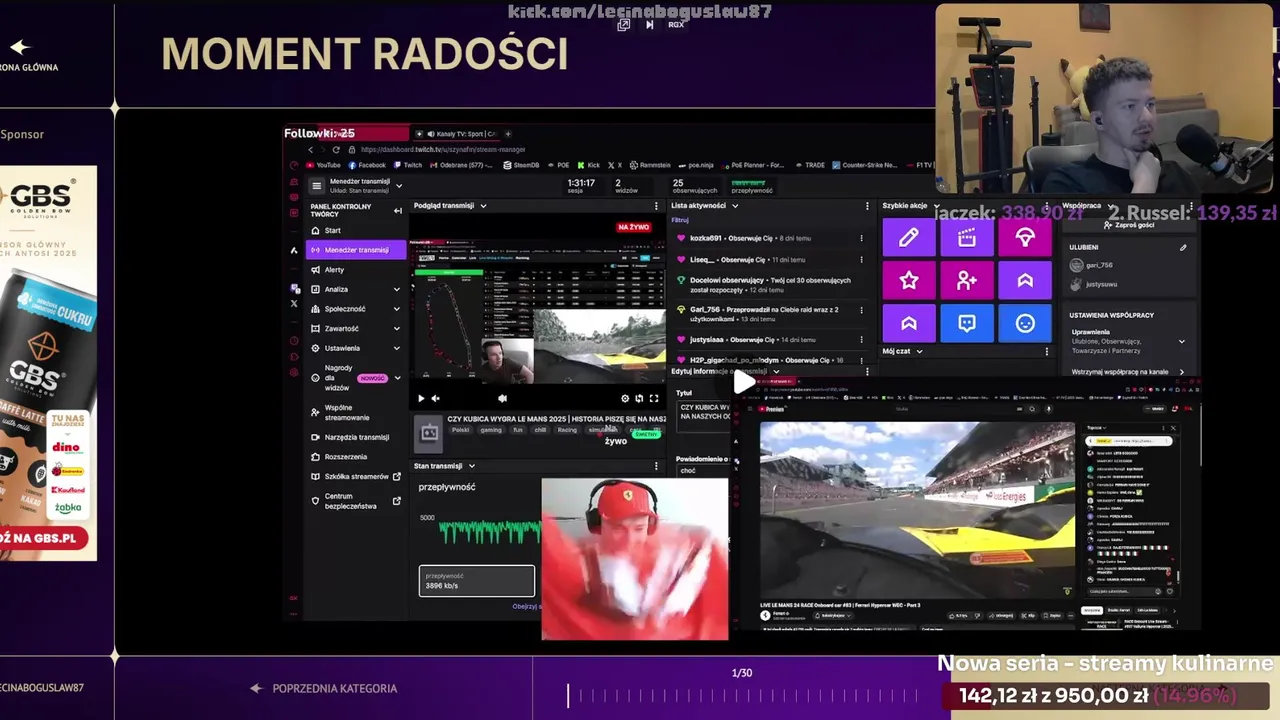Click the Zaproś gości button
This screenshot has height=720, width=1280.
pyautogui.click(x=1130, y=225)
